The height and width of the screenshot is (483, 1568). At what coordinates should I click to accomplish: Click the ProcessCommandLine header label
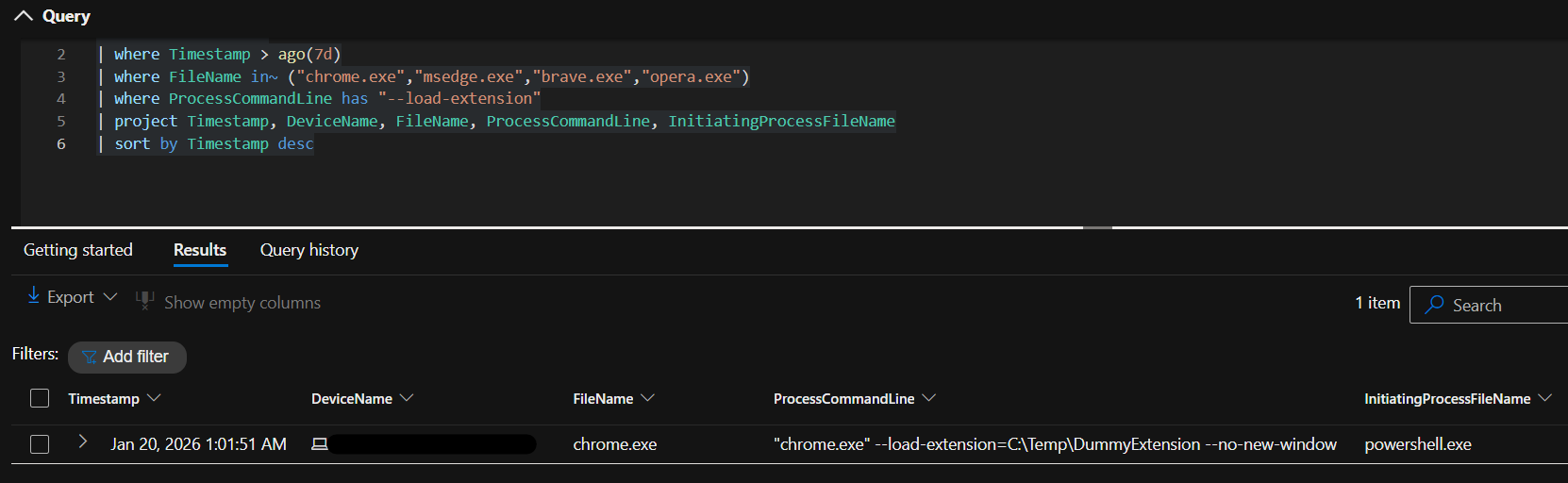click(x=844, y=399)
